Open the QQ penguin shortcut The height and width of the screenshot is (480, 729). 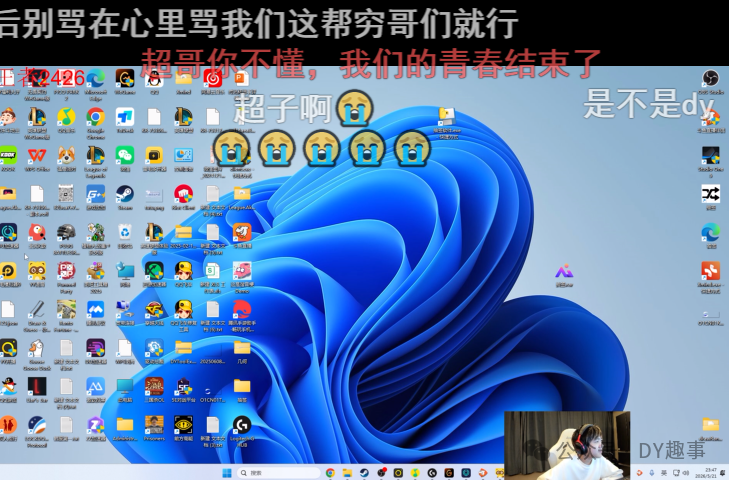(154, 82)
